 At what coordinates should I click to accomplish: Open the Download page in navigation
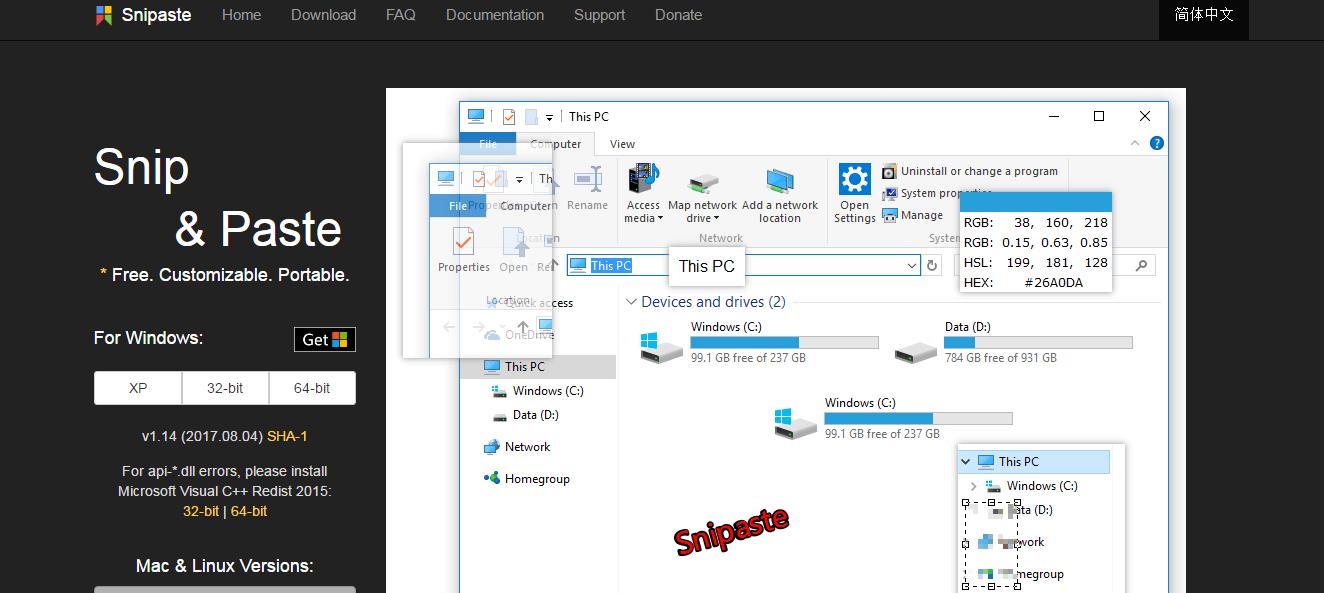click(x=323, y=15)
